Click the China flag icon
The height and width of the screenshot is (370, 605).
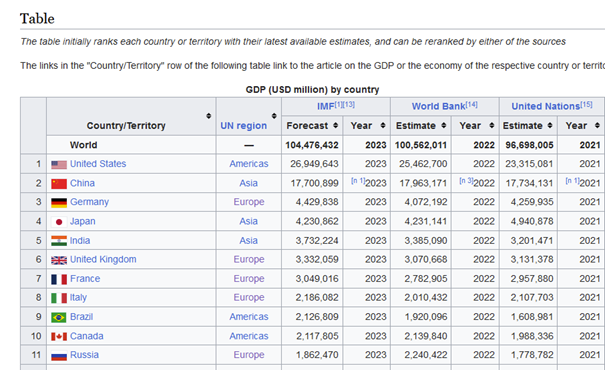[x=59, y=184]
